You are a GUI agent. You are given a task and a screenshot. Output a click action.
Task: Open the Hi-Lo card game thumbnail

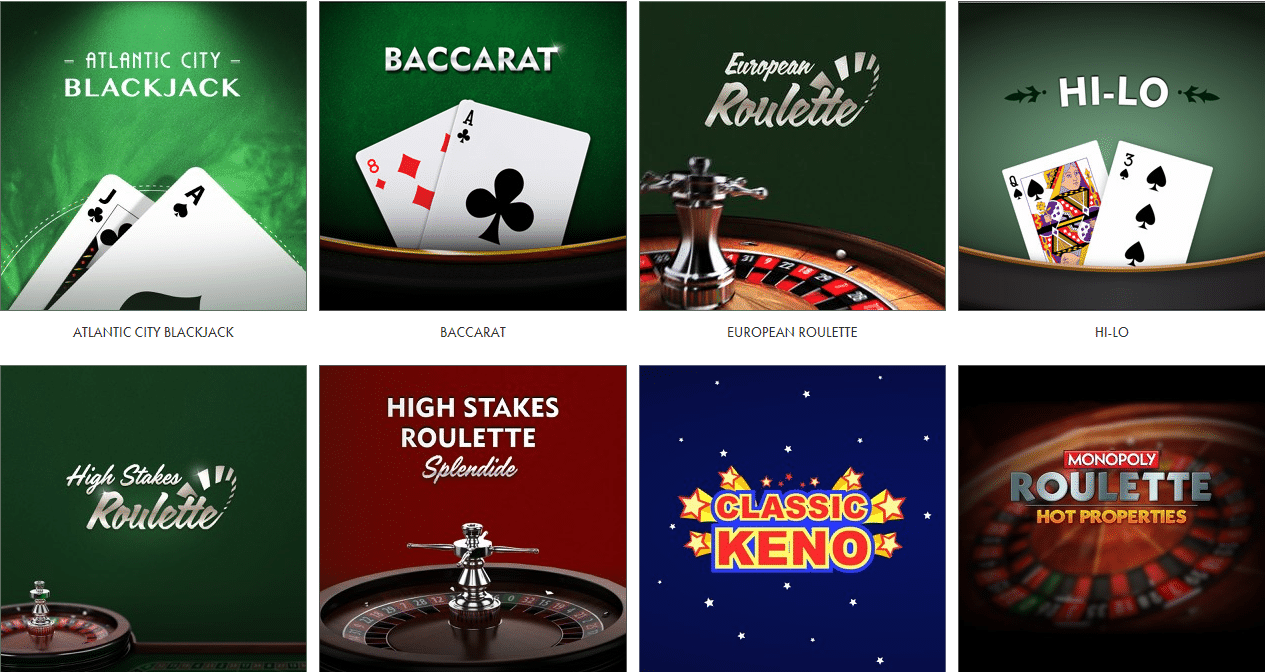point(1111,156)
